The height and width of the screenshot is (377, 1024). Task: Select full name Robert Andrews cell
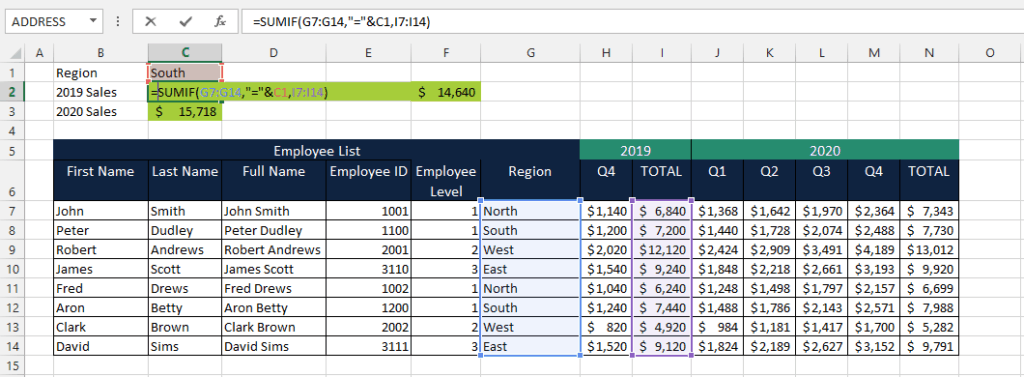point(274,250)
